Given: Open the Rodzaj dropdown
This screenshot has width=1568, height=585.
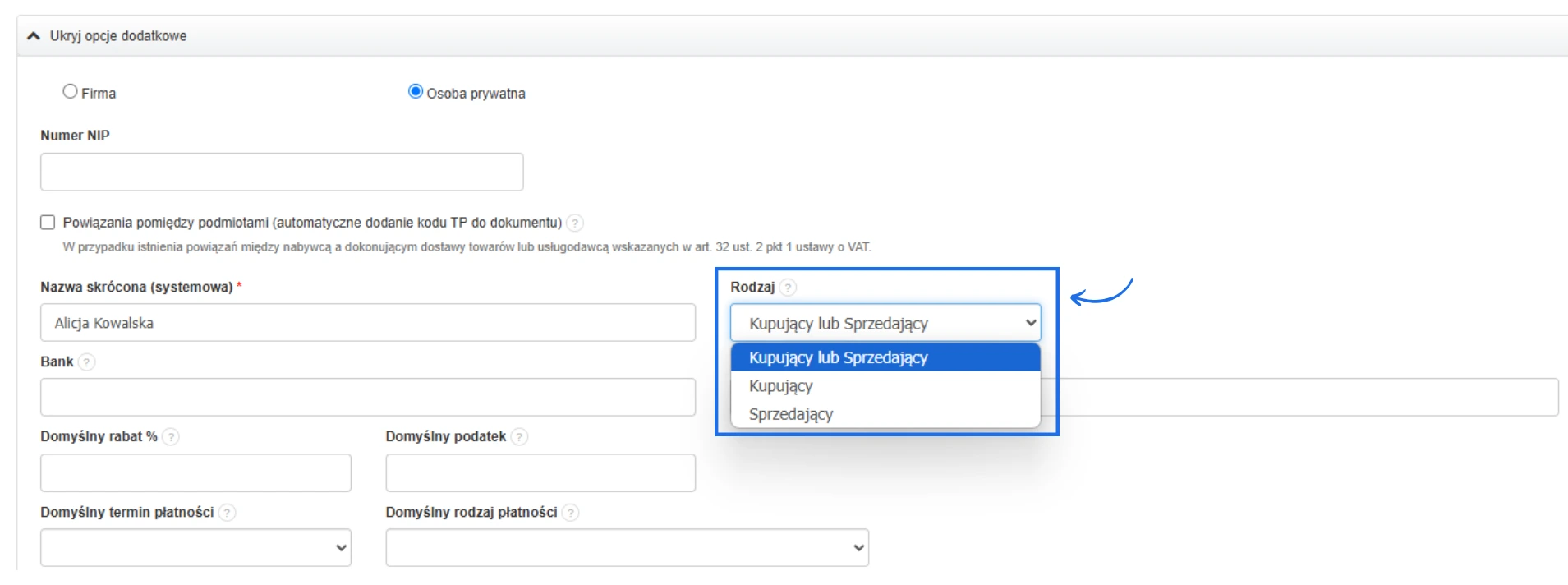Looking at the screenshot, I should tap(885, 323).
